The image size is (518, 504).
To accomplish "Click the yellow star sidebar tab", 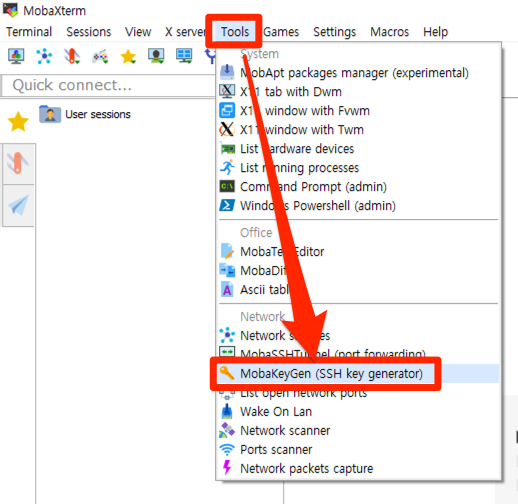I will coord(18,121).
